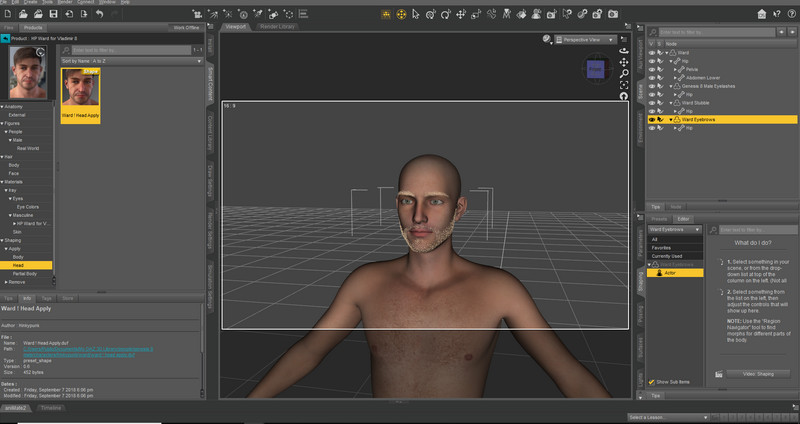Viewport: 800px width, 424px height.
Task: Collapse the Genesis 8 Male Eyelashes node
Action: pyautogui.click(x=671, y=86)
